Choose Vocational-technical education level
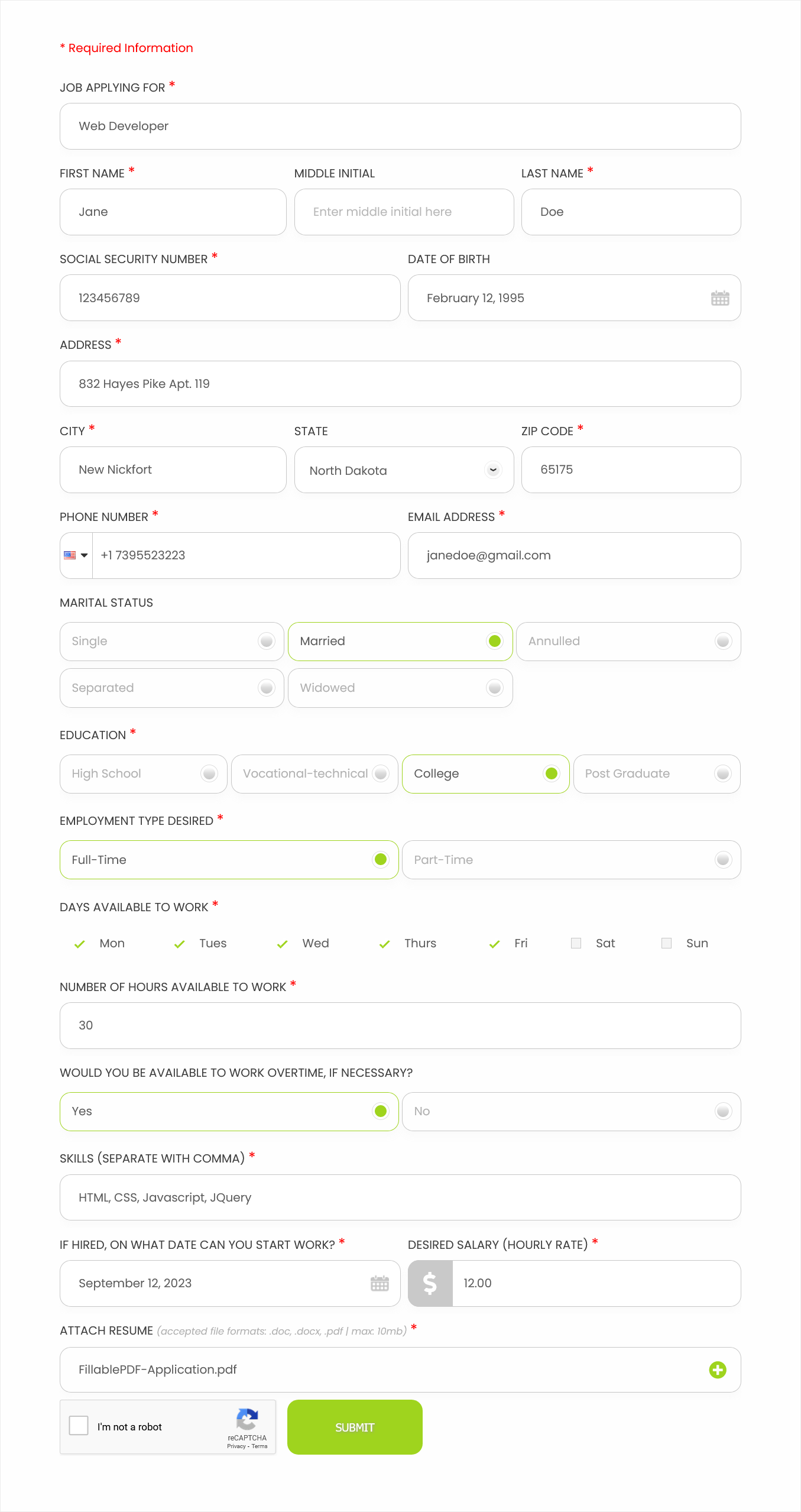801x1512 pixels. pos(314,773)
